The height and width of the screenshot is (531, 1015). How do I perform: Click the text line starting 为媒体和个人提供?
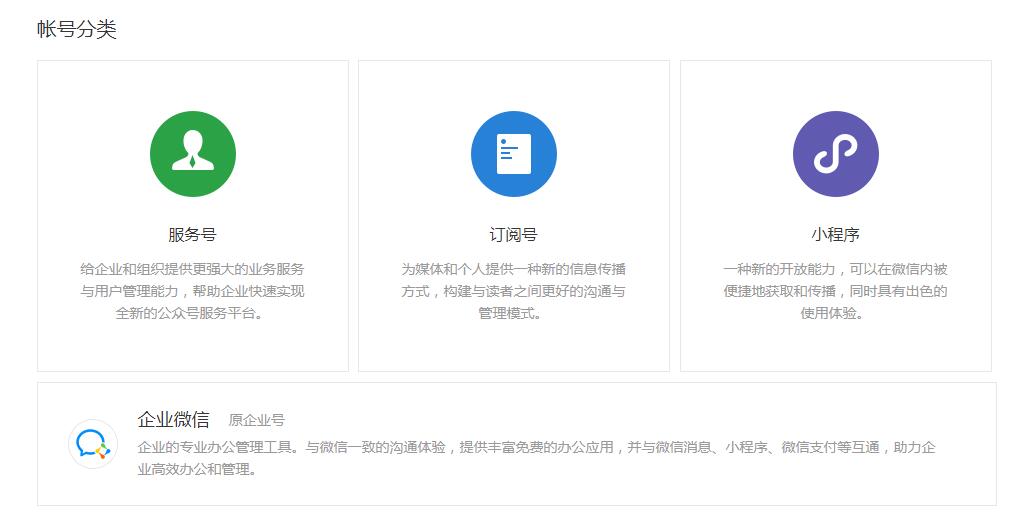(514, 269)
